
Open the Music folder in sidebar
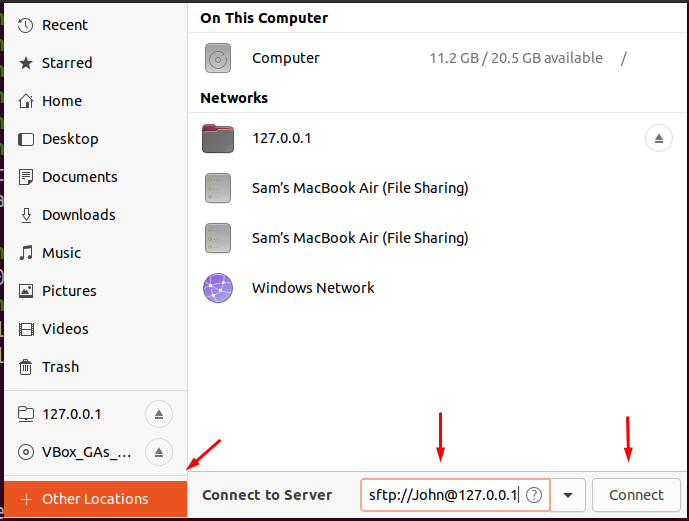95,253
